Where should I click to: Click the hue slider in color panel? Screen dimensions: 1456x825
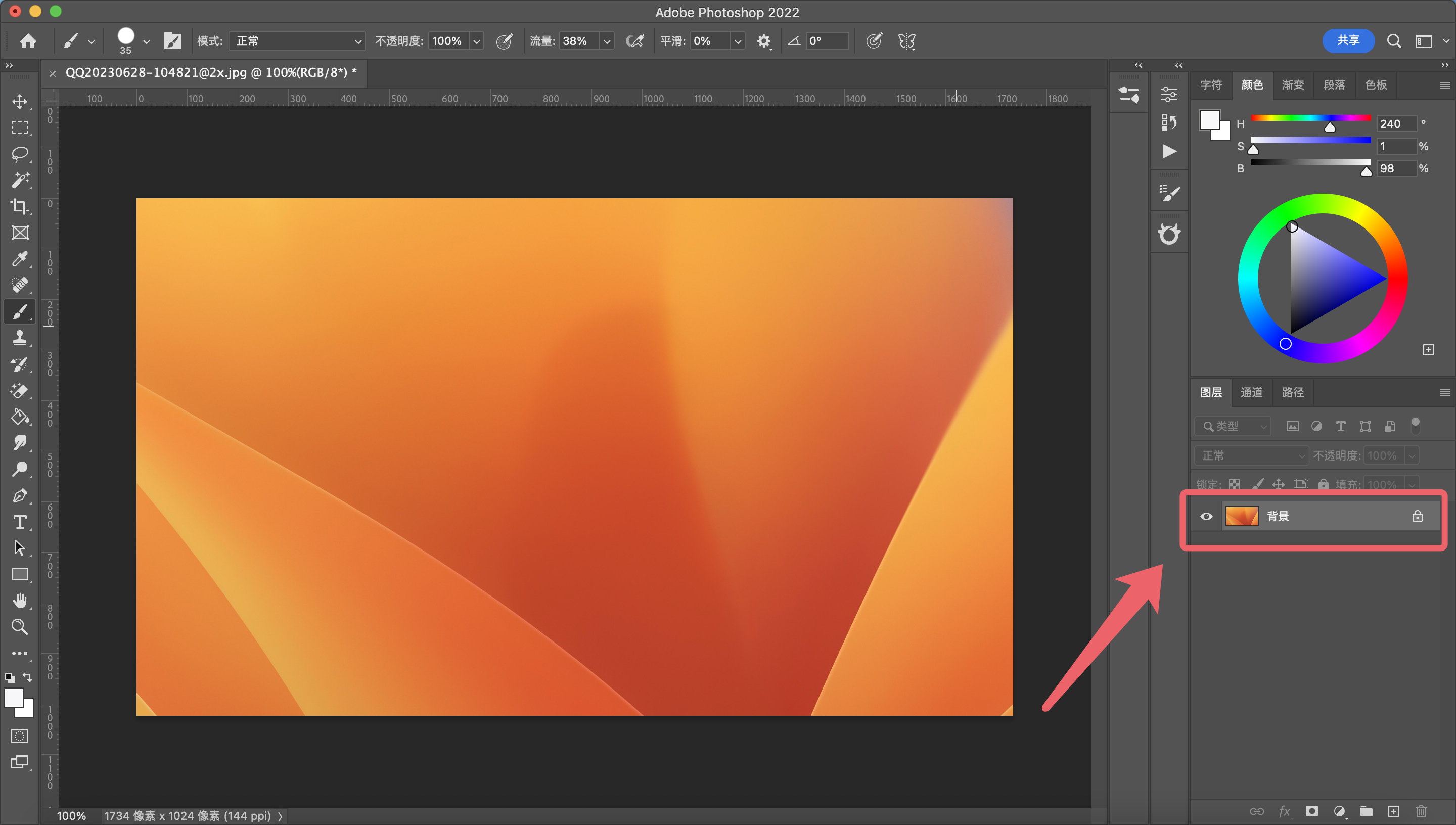click(1310, 118)
